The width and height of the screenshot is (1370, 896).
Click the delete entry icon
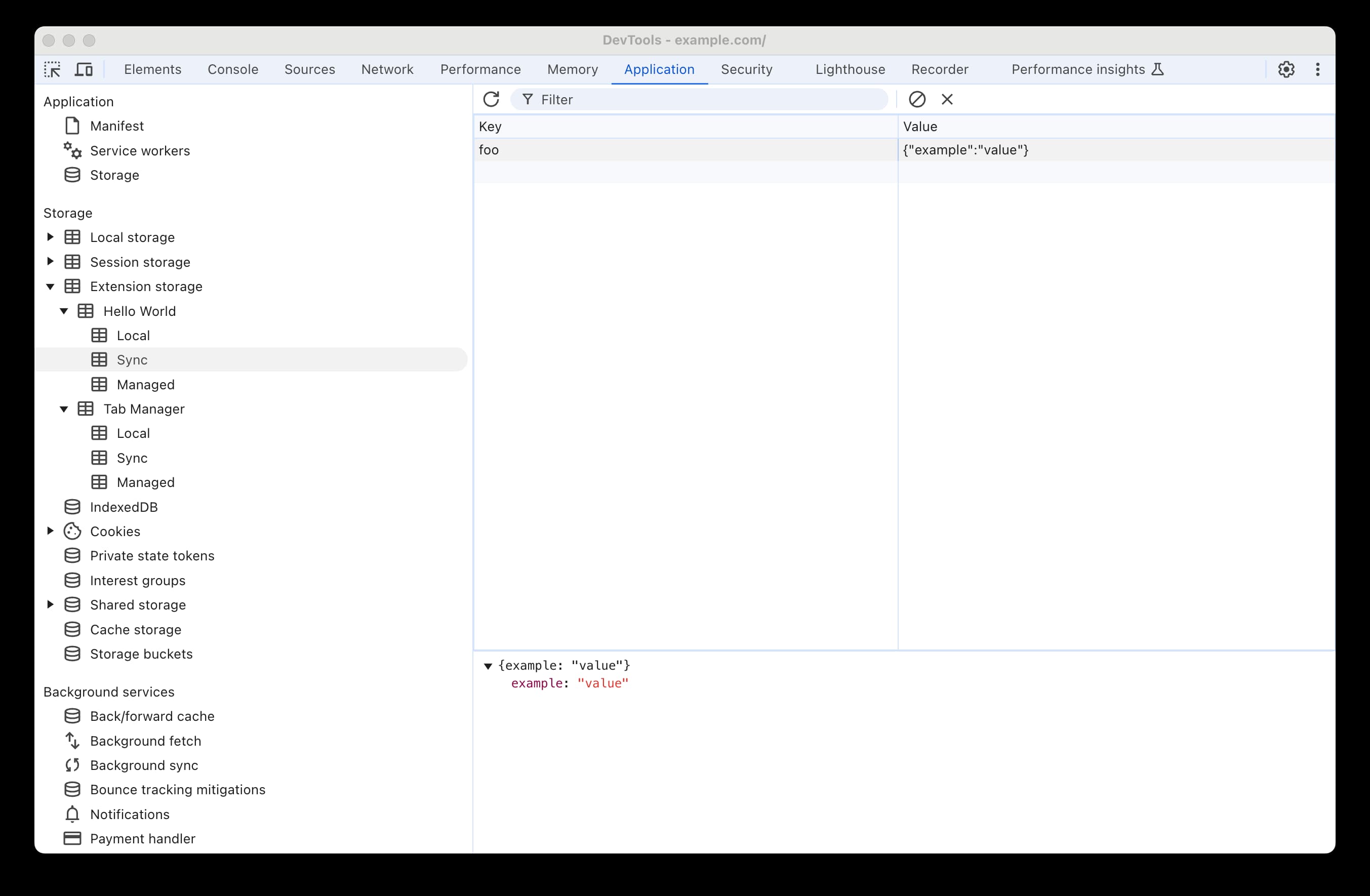(946, 99)
